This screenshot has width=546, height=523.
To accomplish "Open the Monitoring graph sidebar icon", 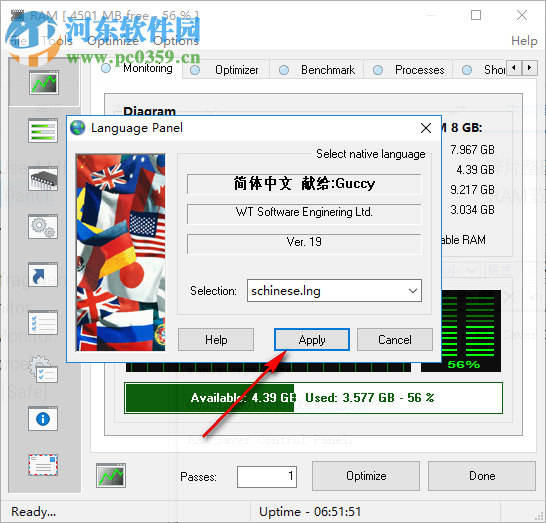I will click(x=44, y=83).
